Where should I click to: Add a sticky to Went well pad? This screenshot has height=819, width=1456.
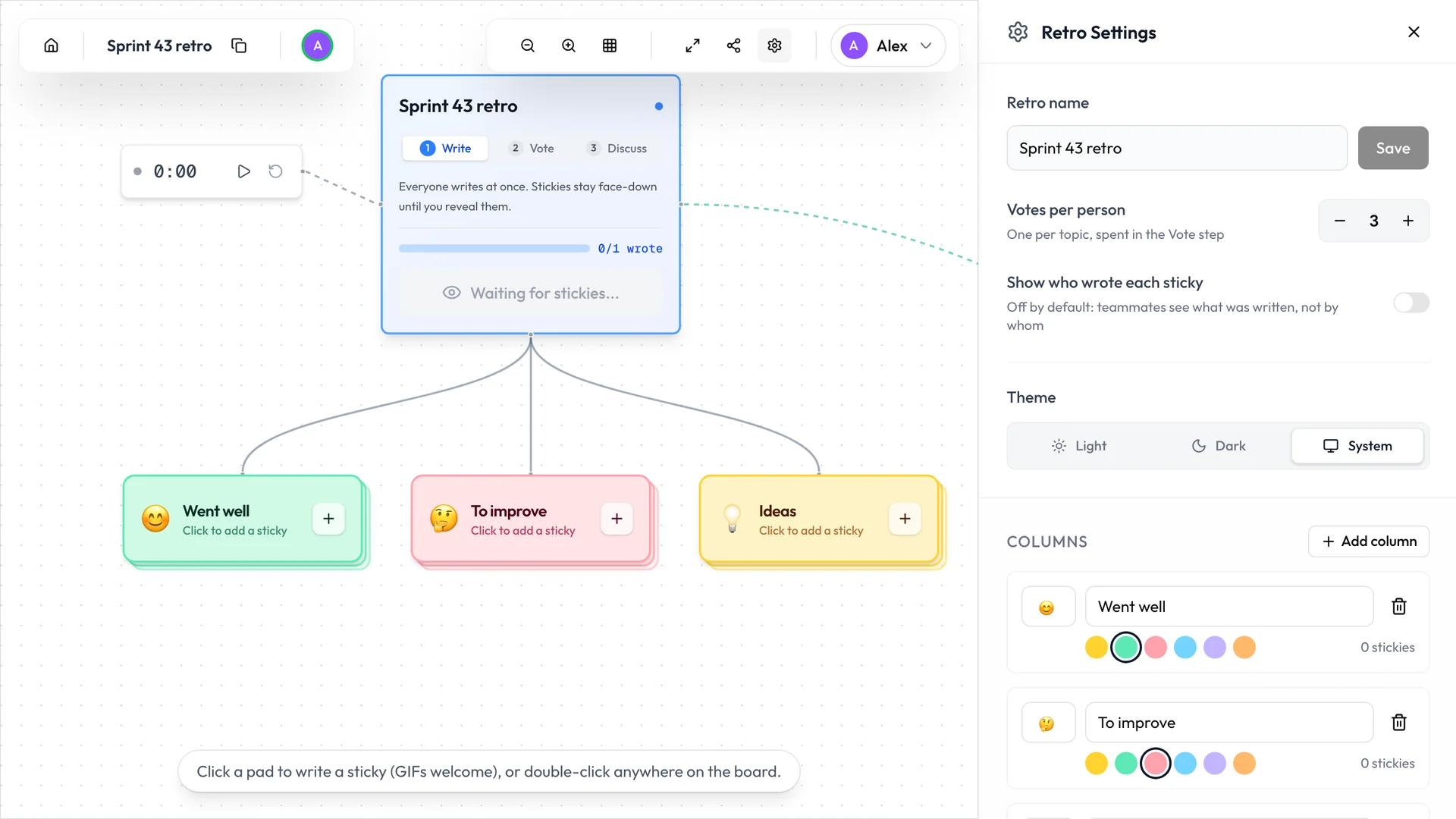pyautogui.click(x=328, y=519)
